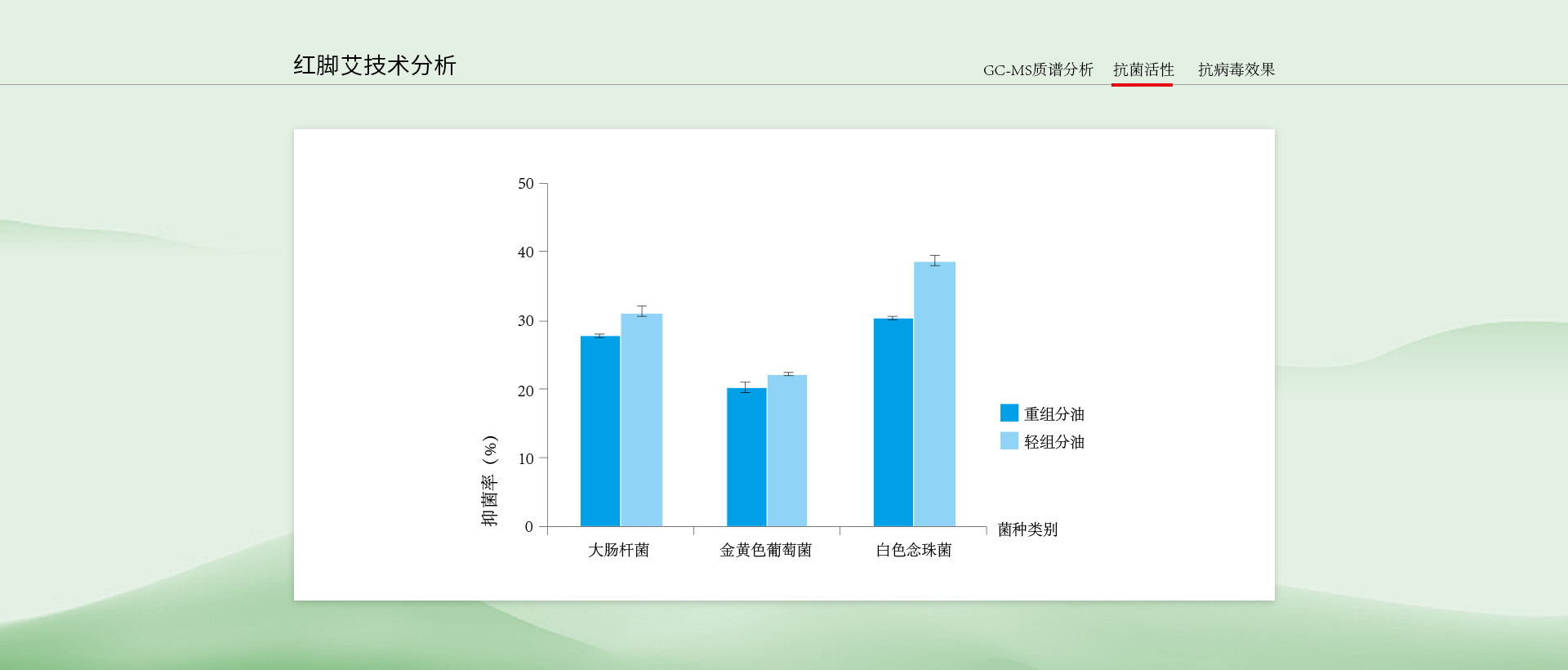Image resolution: width=1568 pixels, height=670 pixels.
Task: Select the light blue bar for 大肠杆菌
Action: pyautogui.click(x=641, y=420)
